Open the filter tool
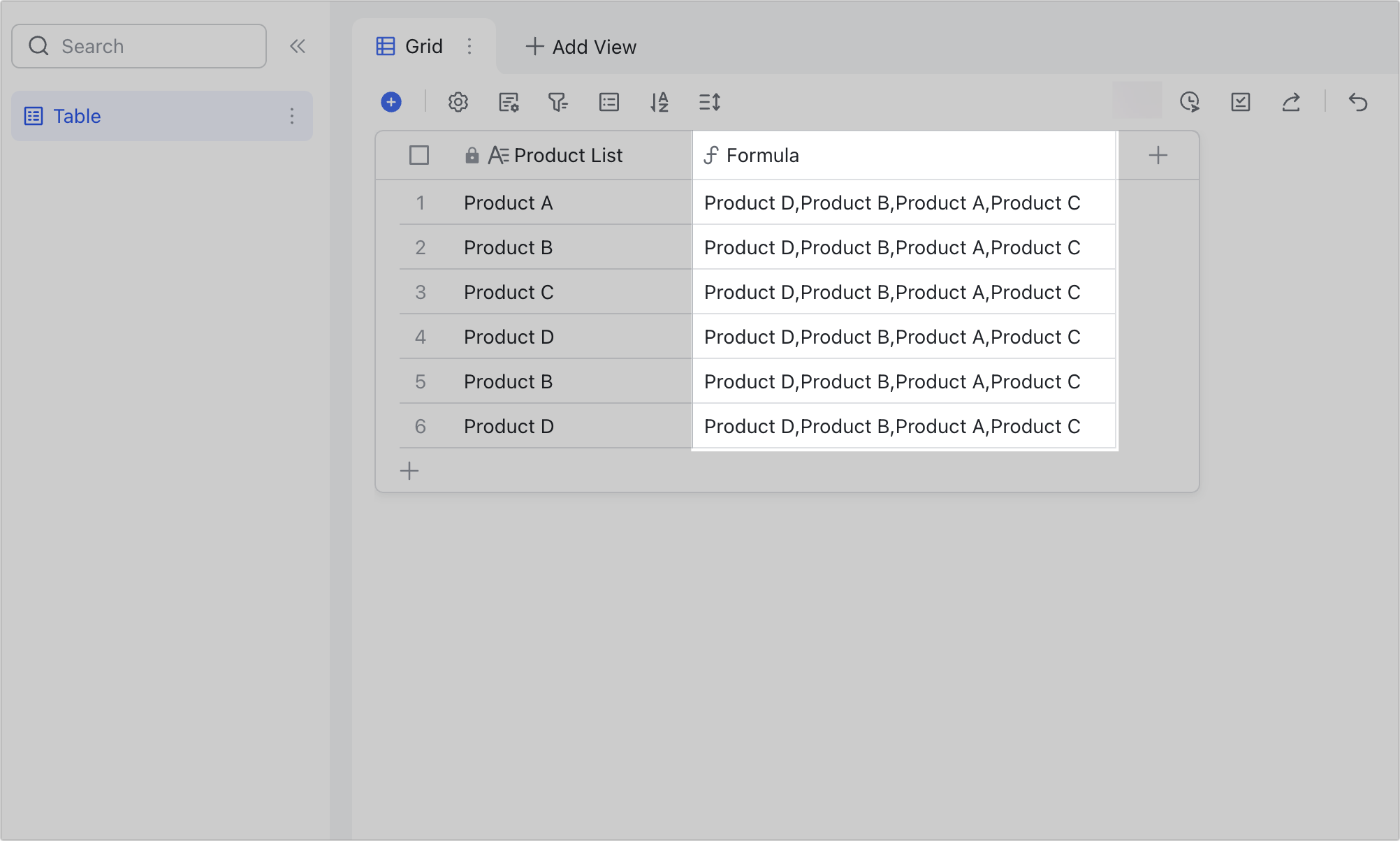This screenshot has width=1400, height=841. tap(558, 102)
